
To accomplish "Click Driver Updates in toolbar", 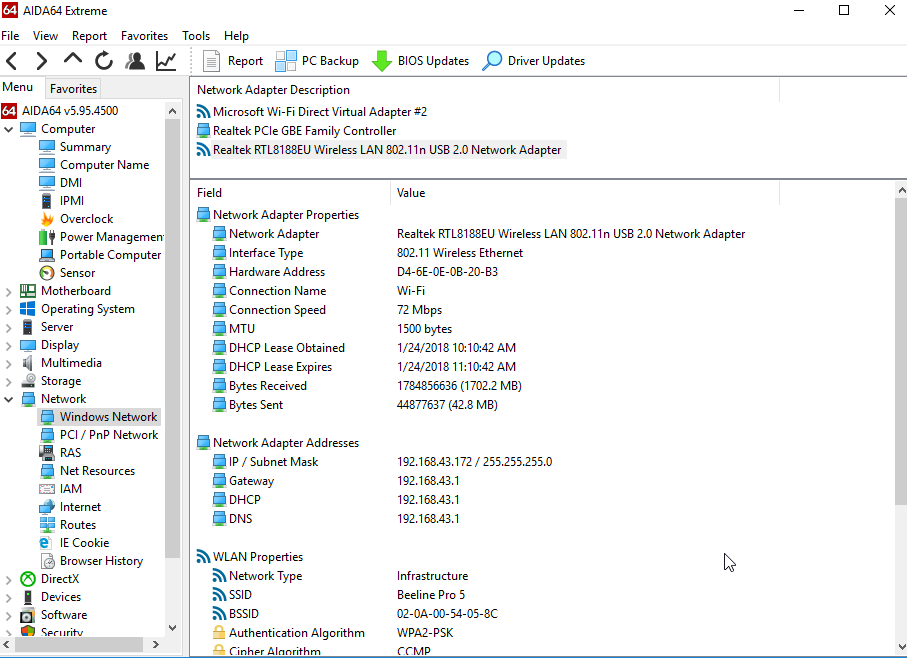I will pyautogui.click(x=534, y=61).
